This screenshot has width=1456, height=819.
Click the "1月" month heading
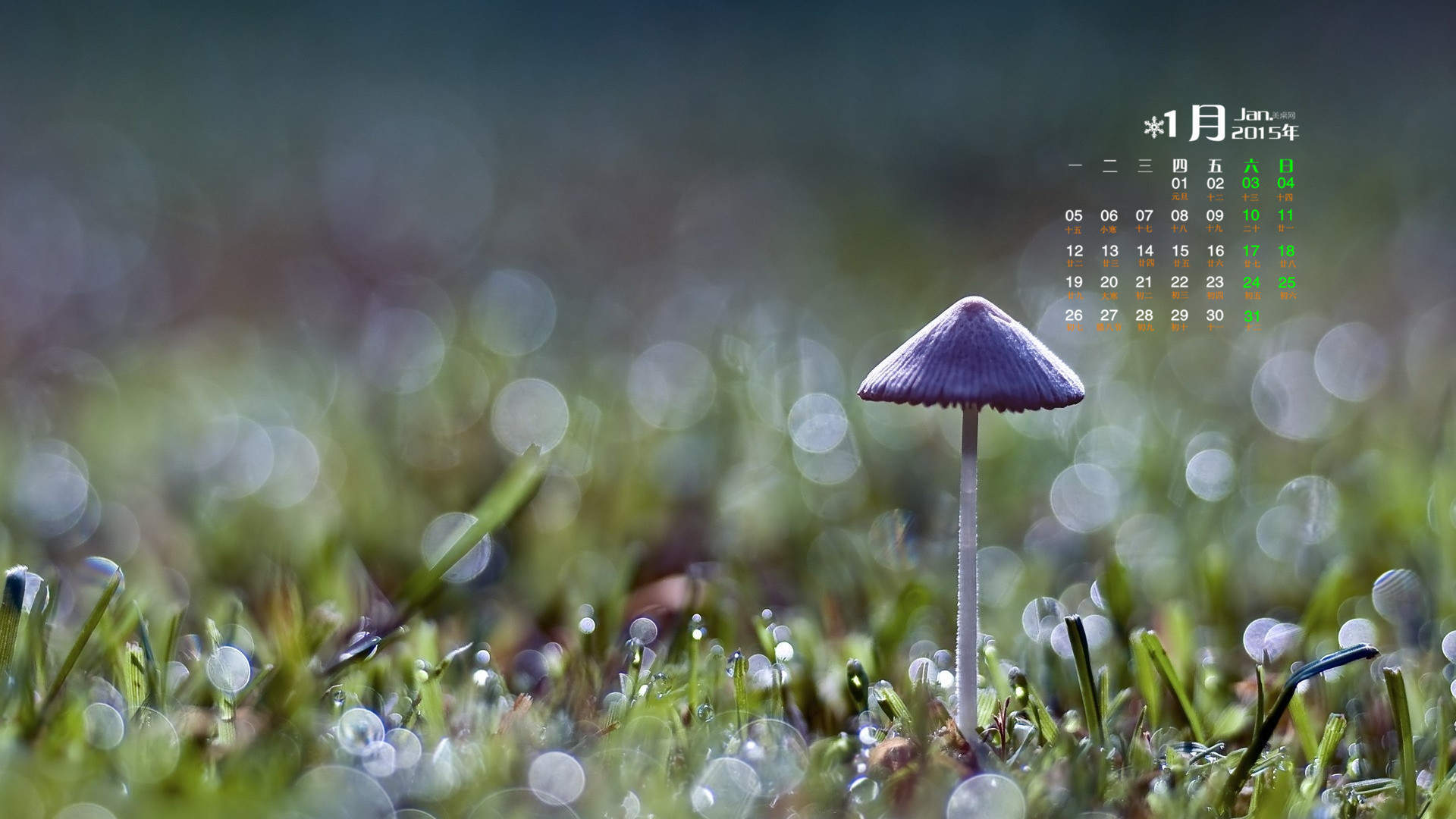pos(1196,123)
